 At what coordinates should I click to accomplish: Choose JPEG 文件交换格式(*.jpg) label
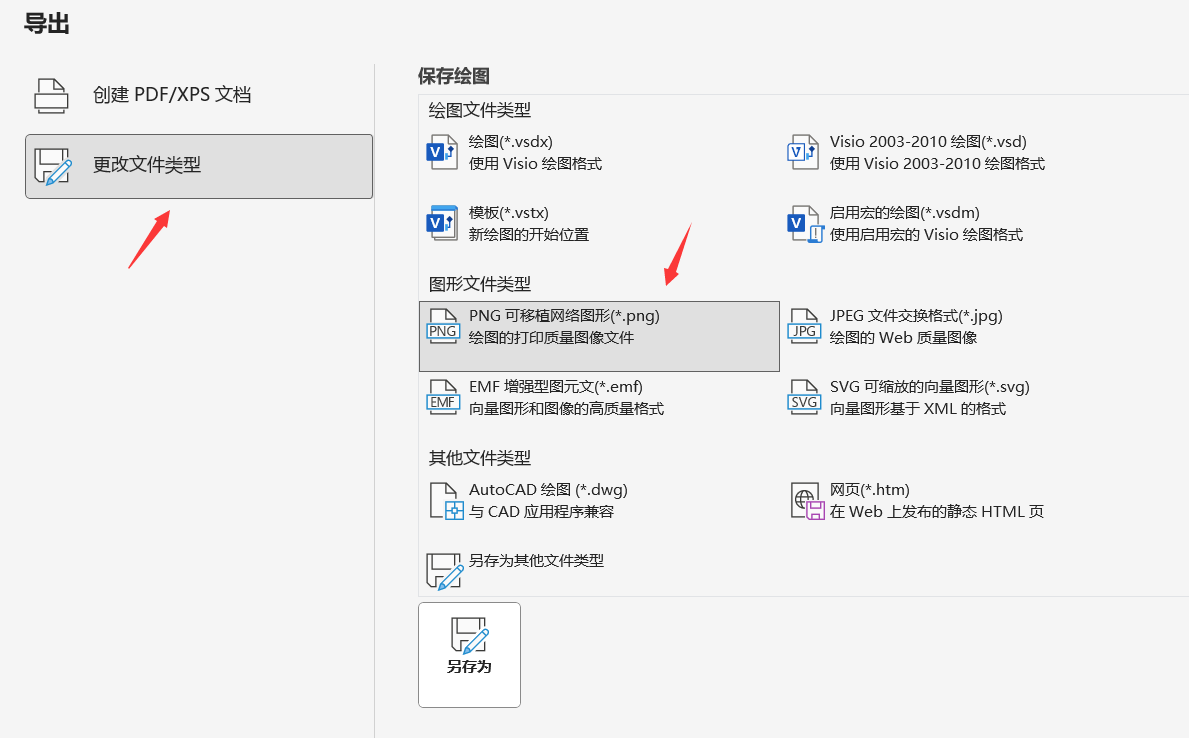coord(916,316)
